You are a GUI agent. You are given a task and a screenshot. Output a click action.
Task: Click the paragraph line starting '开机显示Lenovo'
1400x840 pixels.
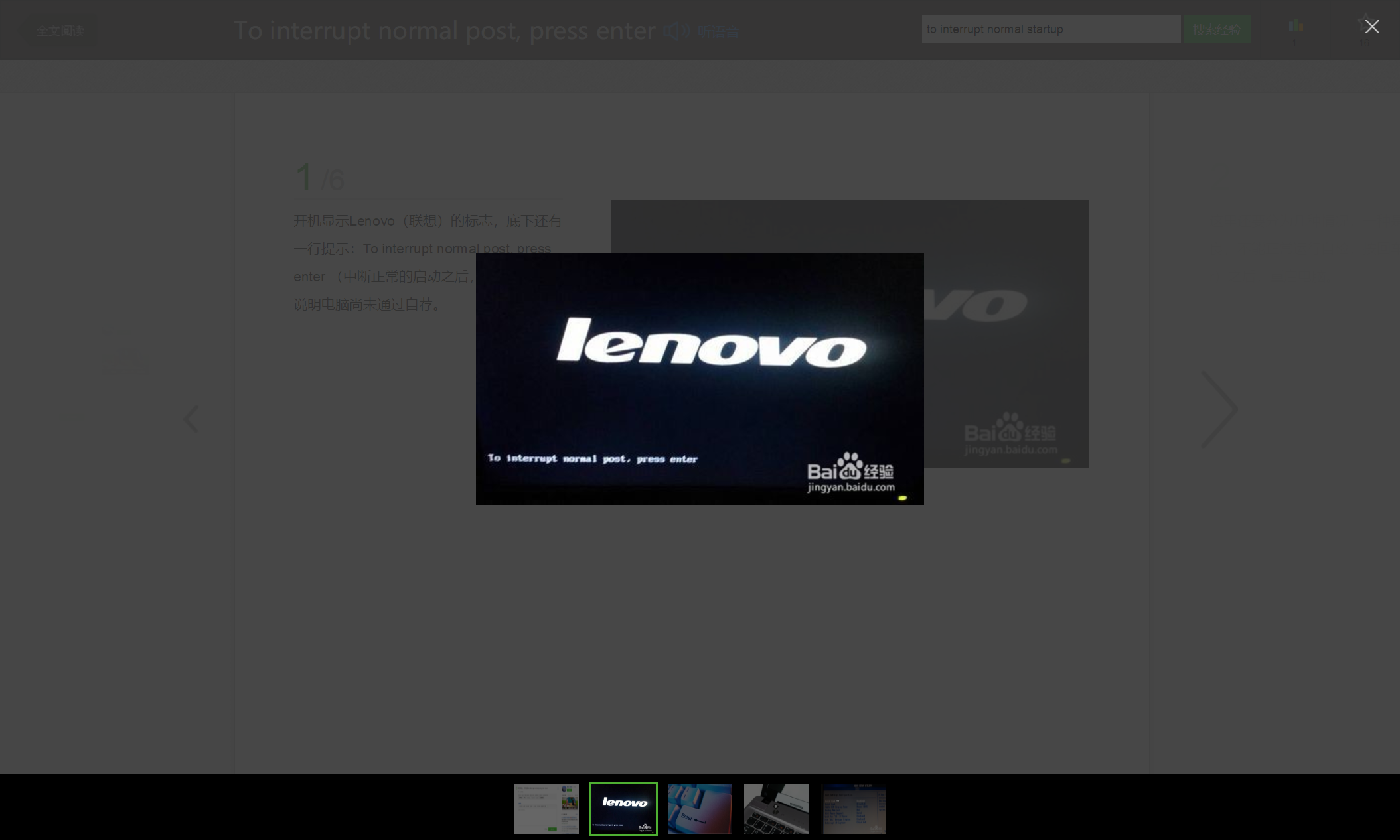coord(428,221)
